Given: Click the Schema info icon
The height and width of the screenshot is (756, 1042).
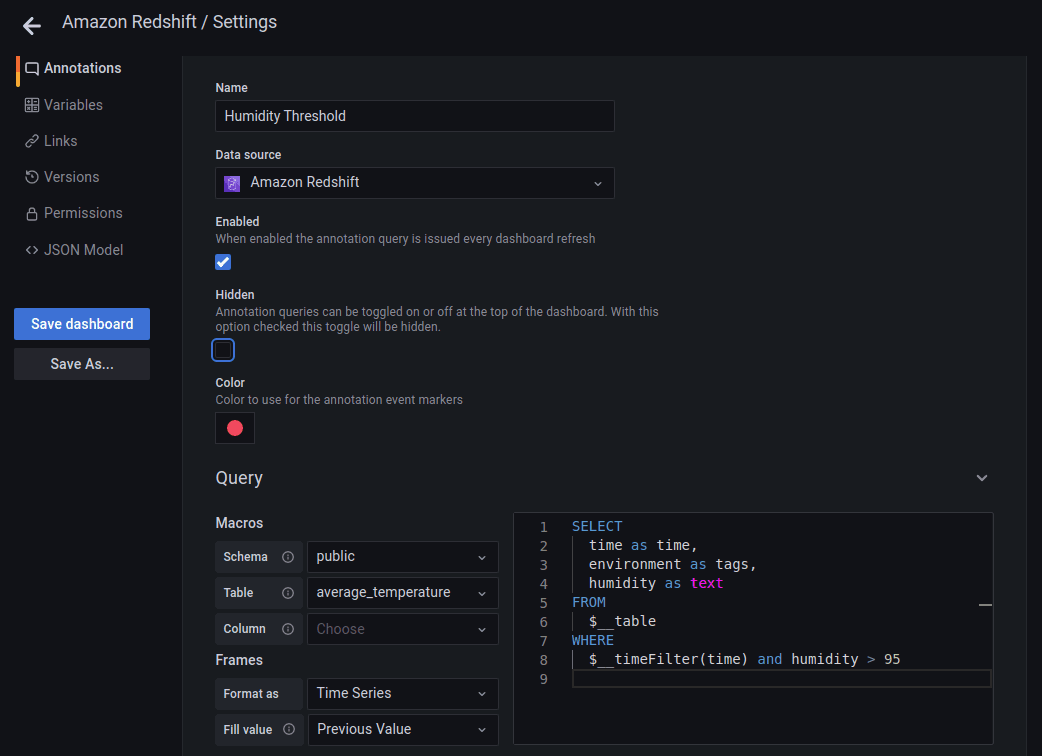Looking at the screenshot, I should click(x=288, y=557).
